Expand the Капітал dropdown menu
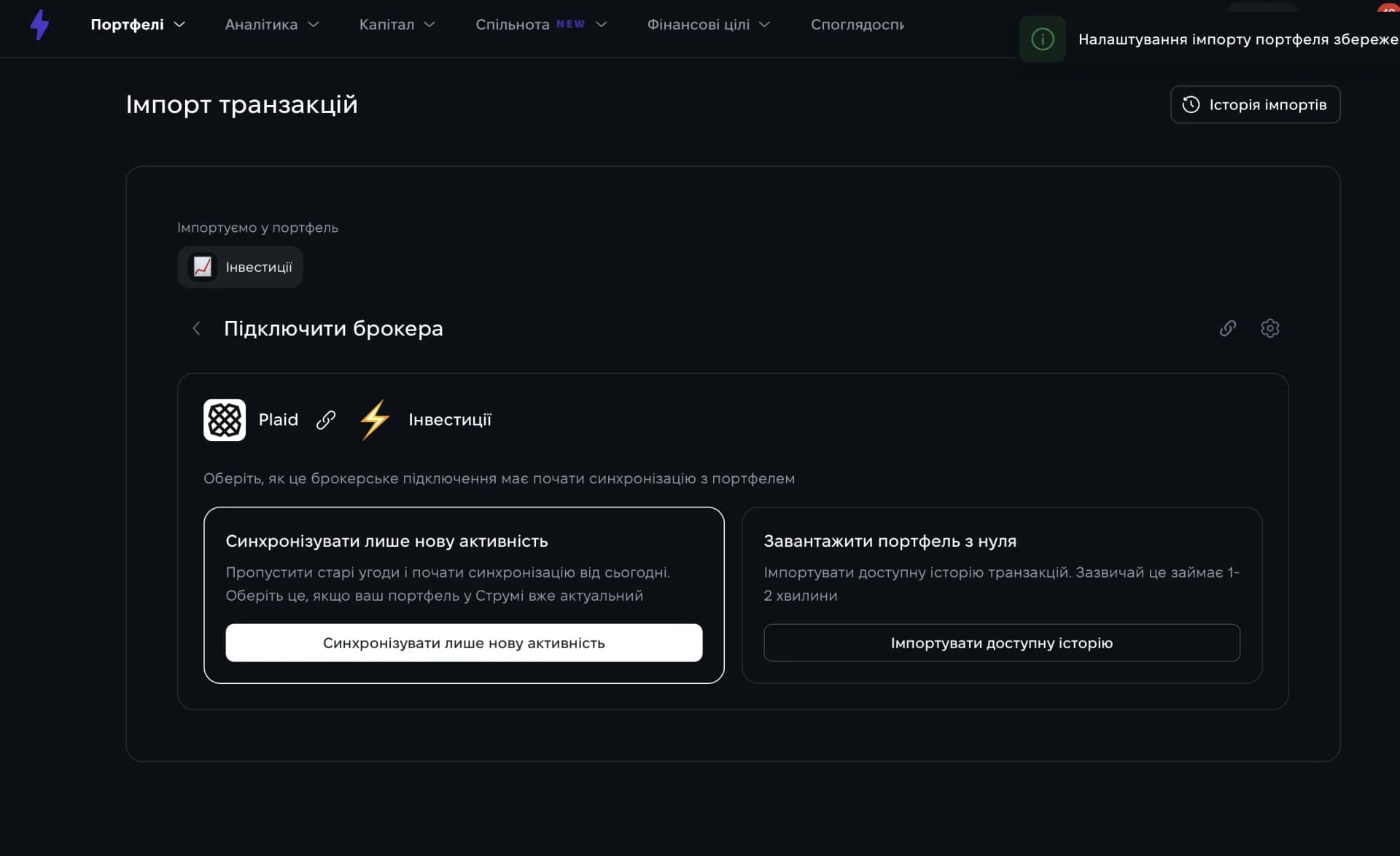 397,25
